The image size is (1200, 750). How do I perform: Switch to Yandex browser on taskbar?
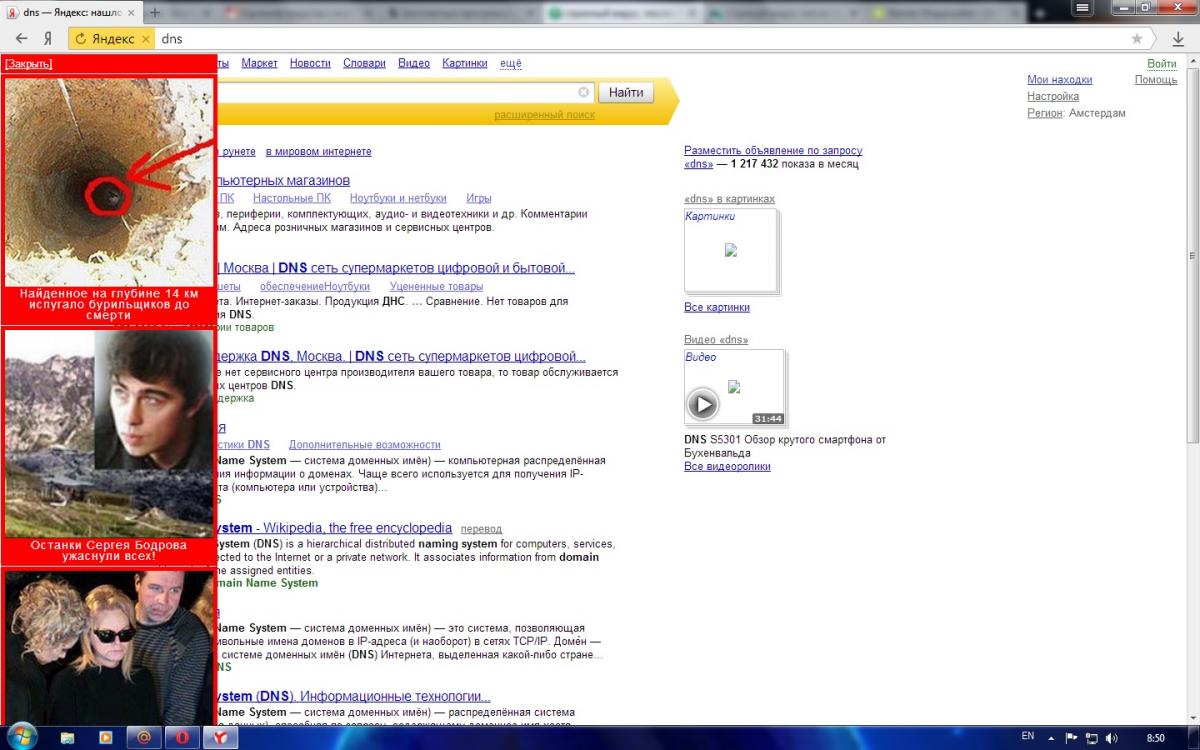pyautogui.click(x=221, y=738)
